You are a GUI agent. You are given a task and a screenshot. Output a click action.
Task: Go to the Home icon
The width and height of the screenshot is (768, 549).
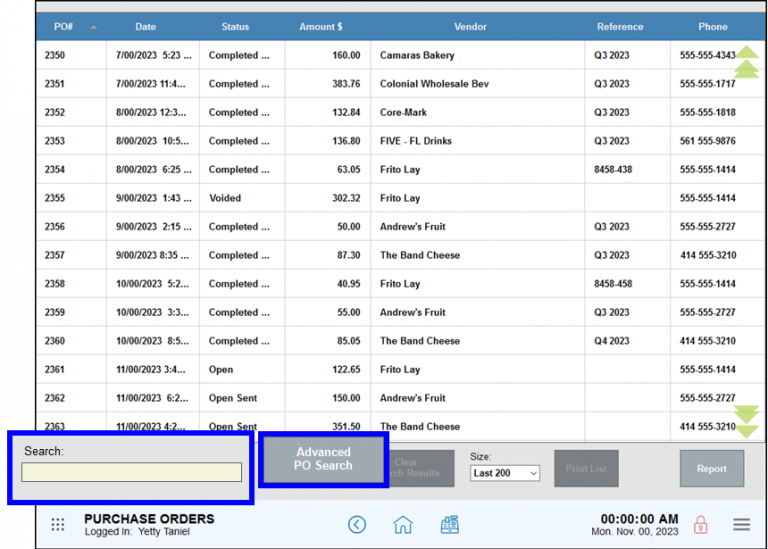tap(403, 525)
